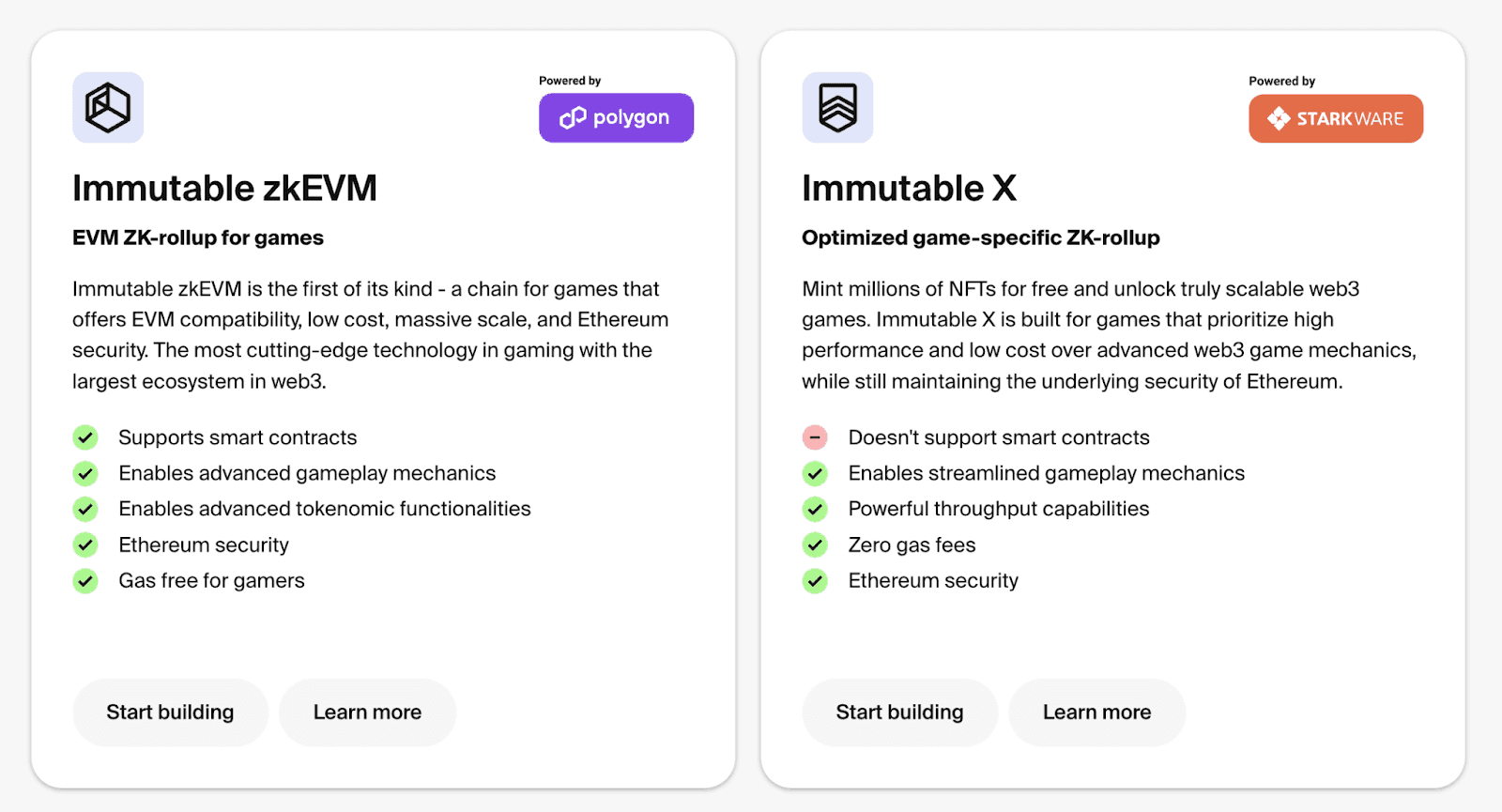Click the checkmark beside Gas free for gamers
Viewport: 1502px width, 812px height.
(84, 581)
